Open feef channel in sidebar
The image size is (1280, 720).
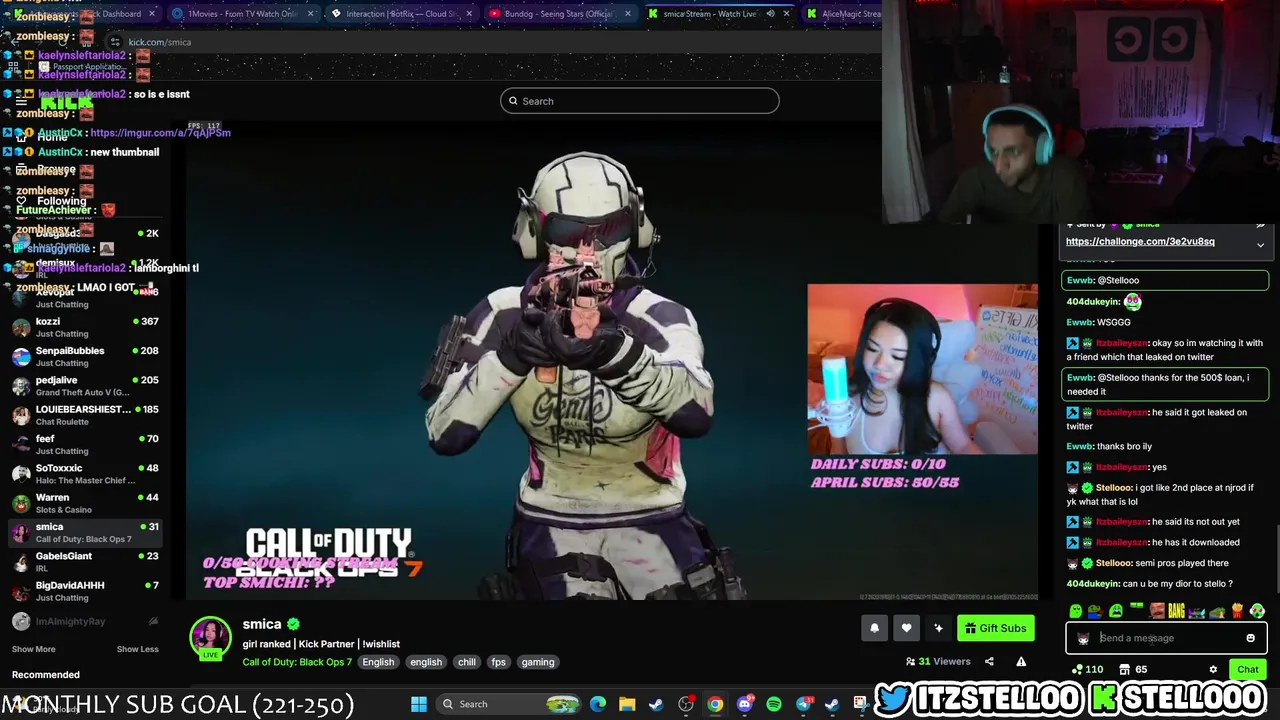pyautogui.click(x=85, y=444)
